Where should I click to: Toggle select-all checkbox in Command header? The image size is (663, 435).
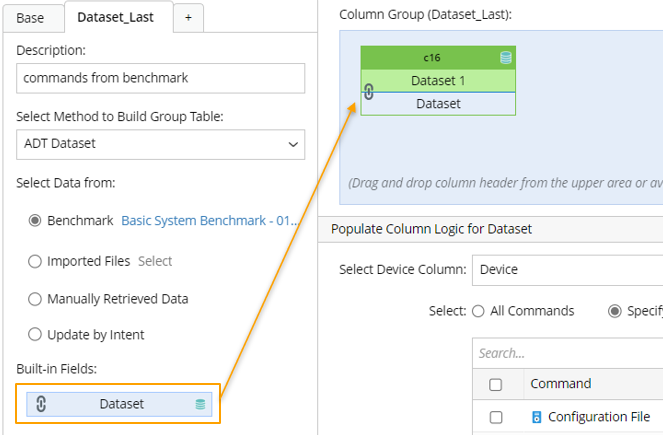pos(496,384)
